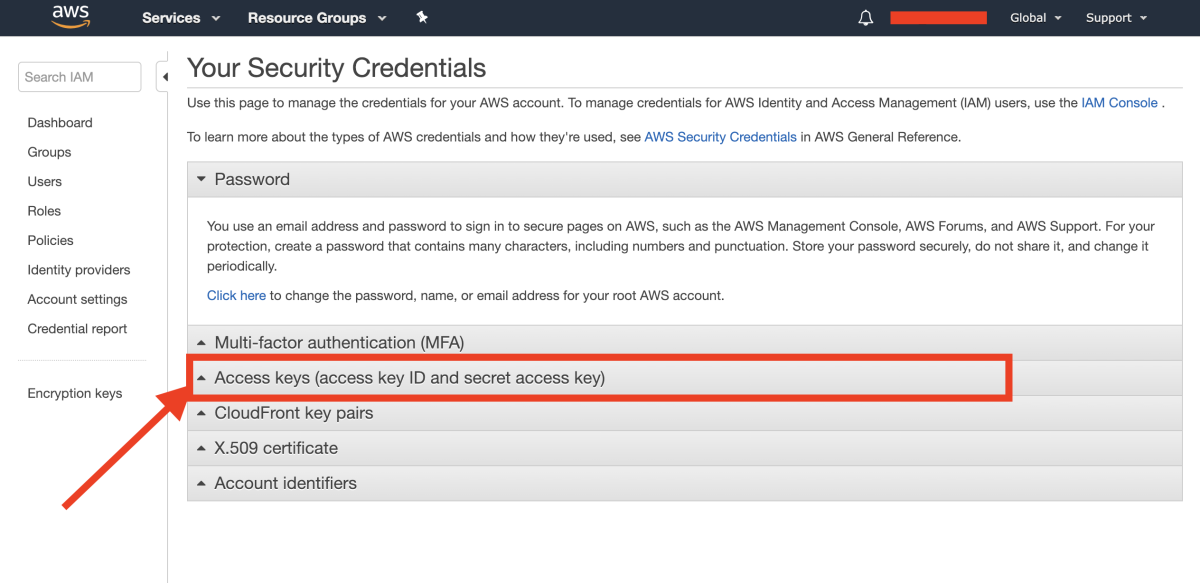Select Credential report in sidebar
1200x583 pixels.
[x=77, y=329]
